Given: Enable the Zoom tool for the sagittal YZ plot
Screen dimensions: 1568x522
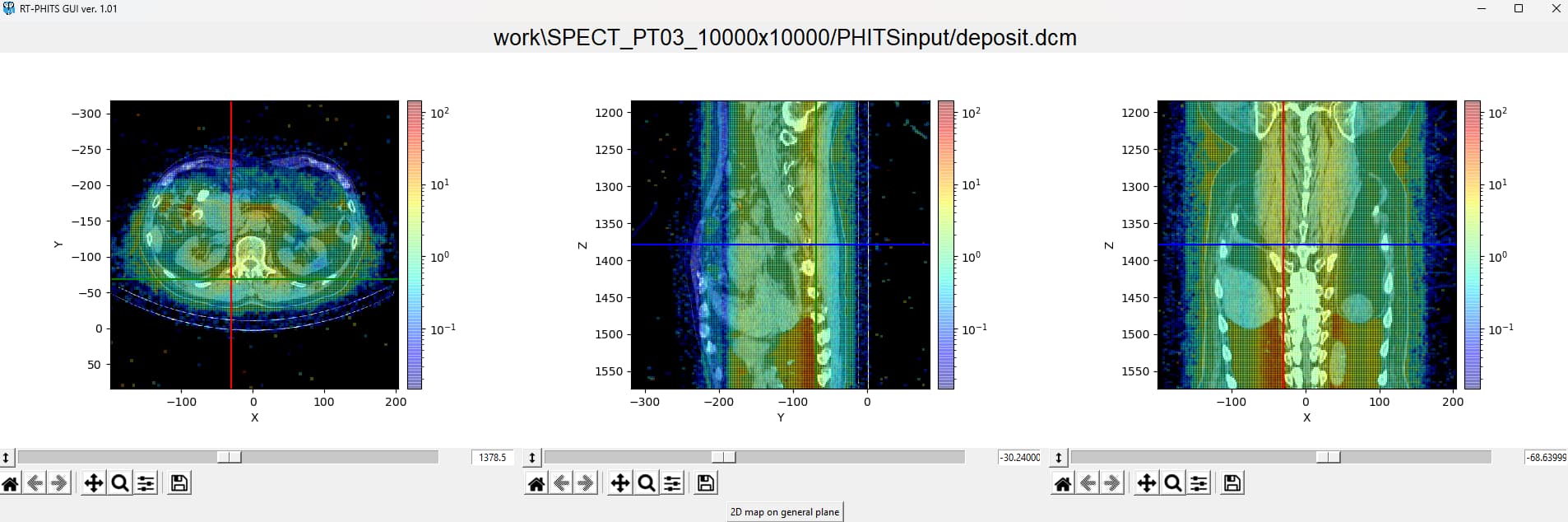Looking at the screenshot, I should [647, 483].
